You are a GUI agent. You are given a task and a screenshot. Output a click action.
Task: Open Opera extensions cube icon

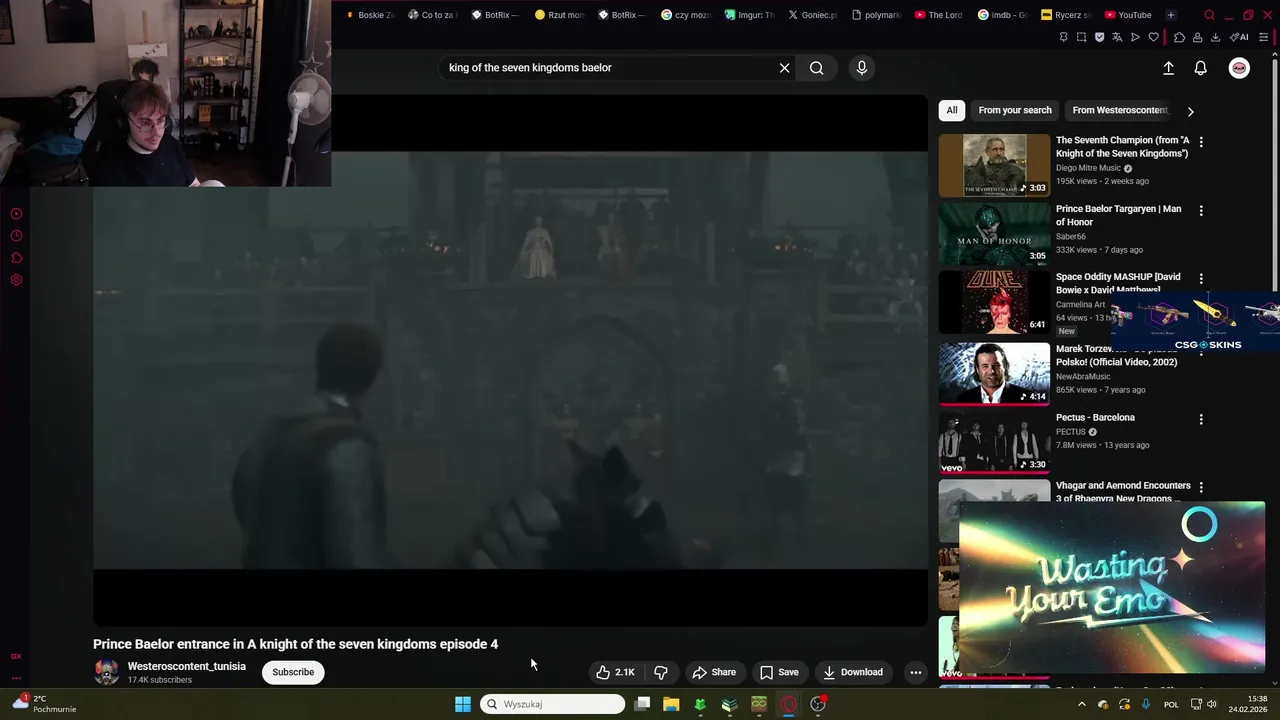coord(1180,37)
